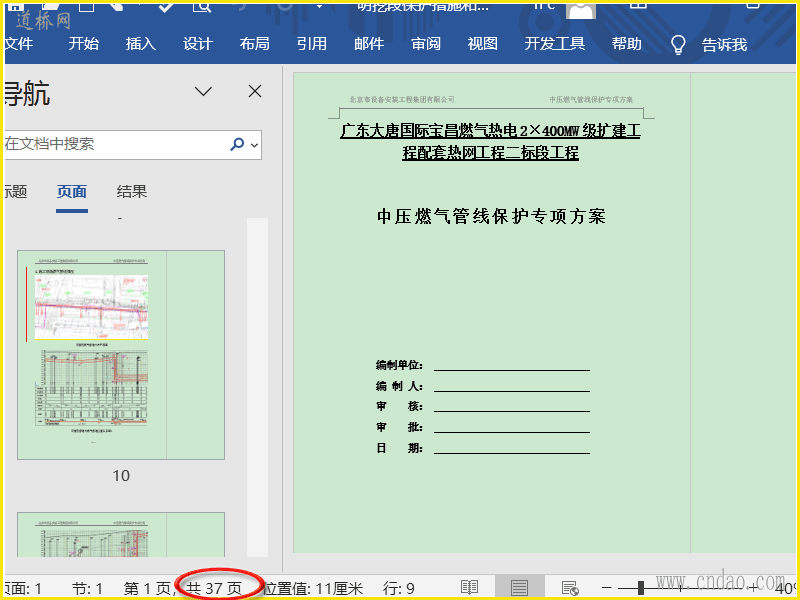Select the 设计 ribbon tab
Viewport: 800px width, 600px height.
[197, 44]
